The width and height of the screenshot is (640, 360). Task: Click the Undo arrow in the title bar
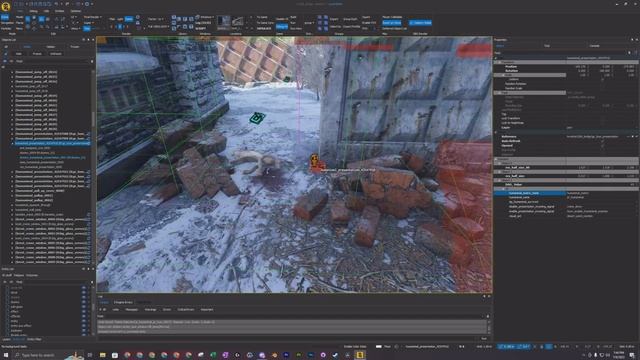[56, 4]
